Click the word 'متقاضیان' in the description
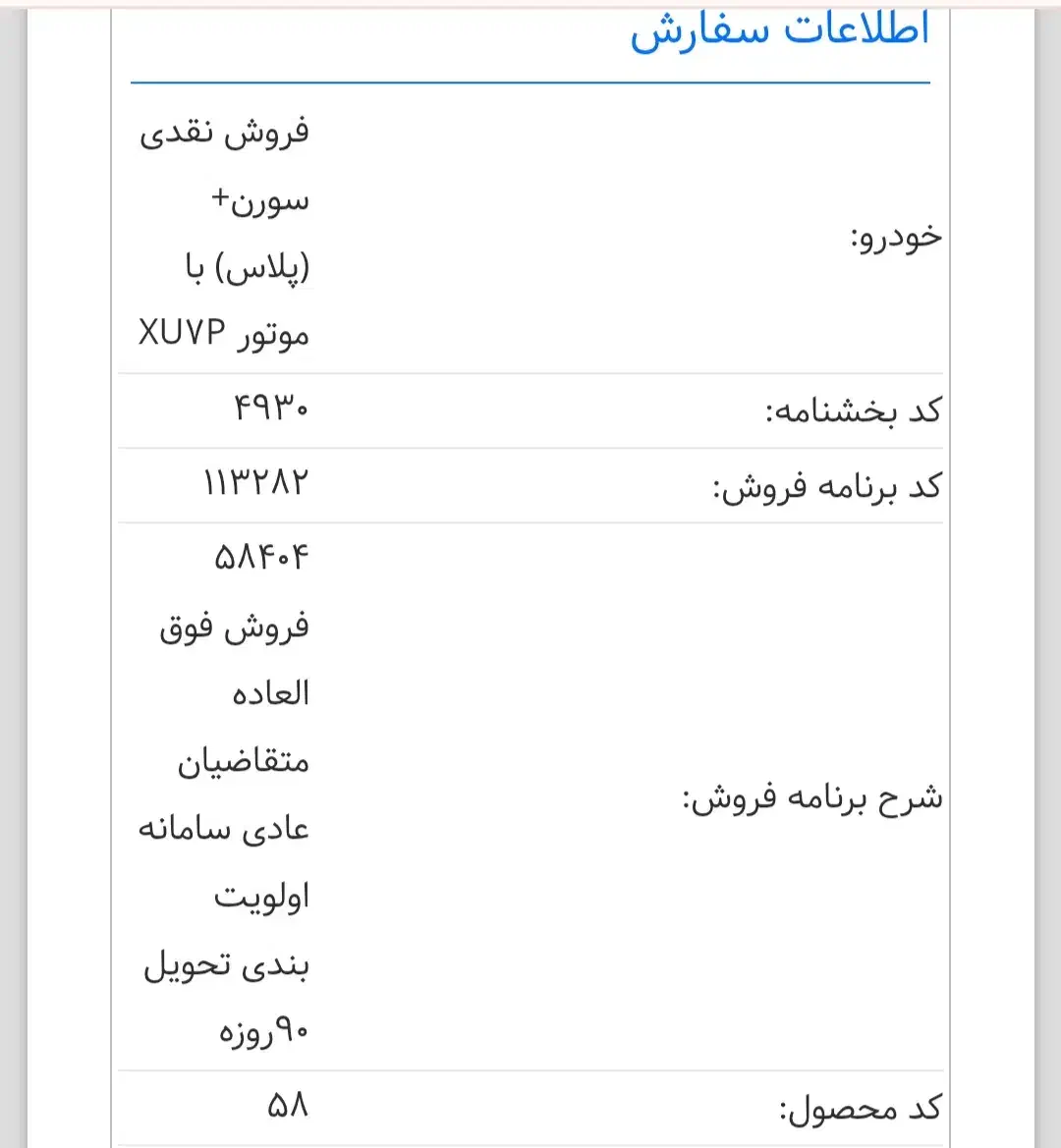The height and width of the screenshot is (1148, 1061). [x=243, y=762]
